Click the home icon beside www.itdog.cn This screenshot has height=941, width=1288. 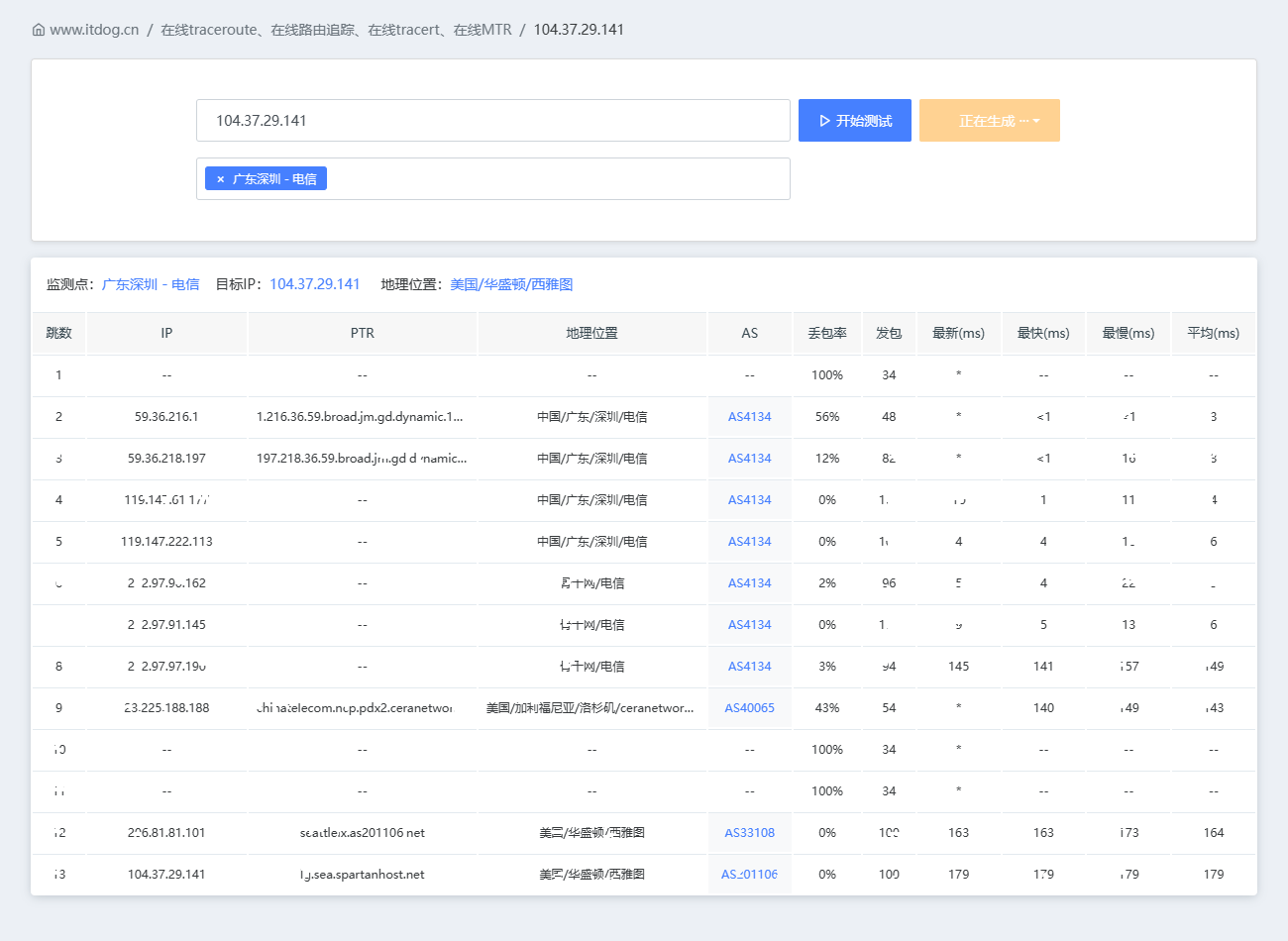tap(39, 30)
